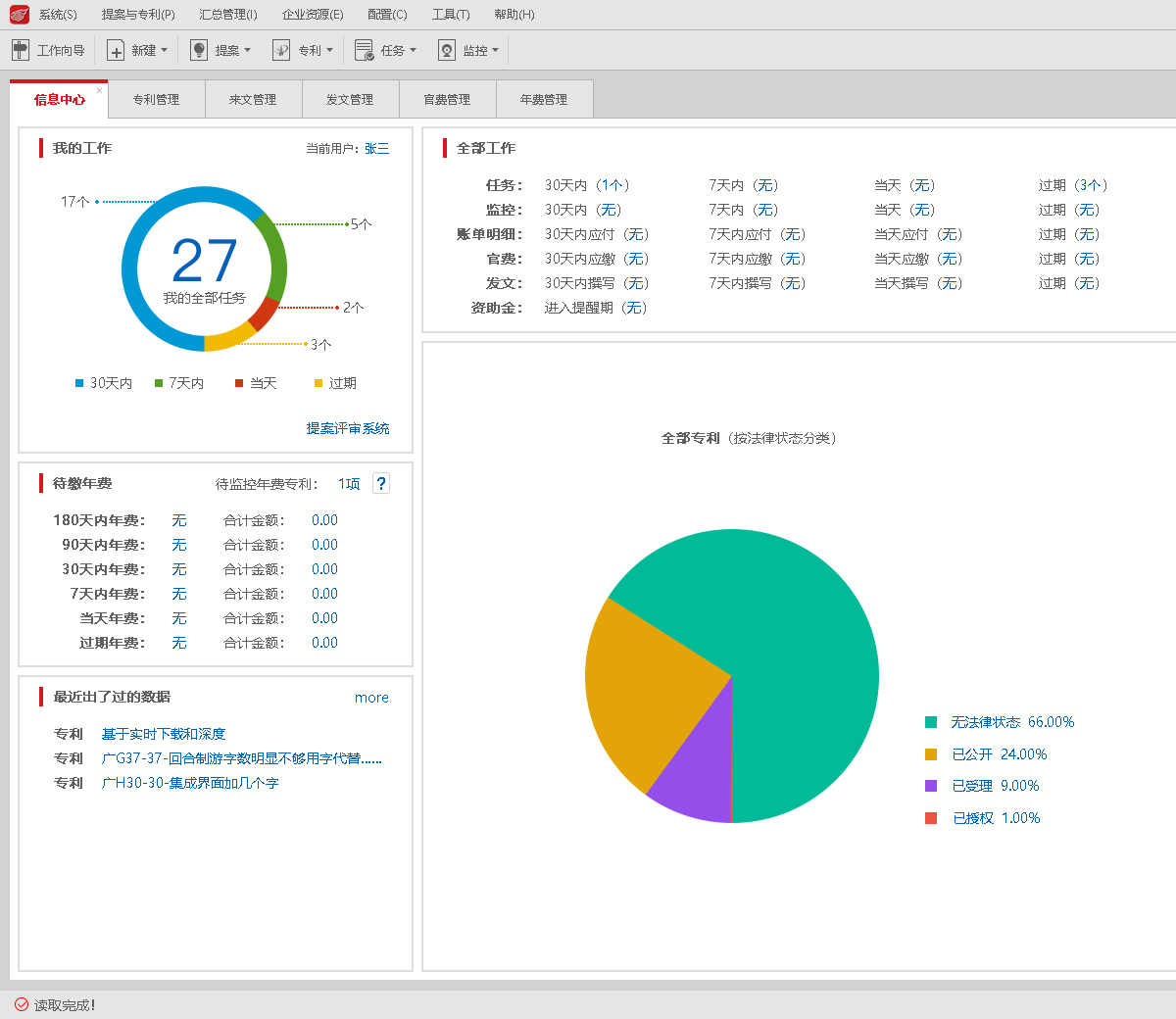Open patent 基于实时下载和深度
Screen dimensions: 1176x1019
(x=164, y=734)
